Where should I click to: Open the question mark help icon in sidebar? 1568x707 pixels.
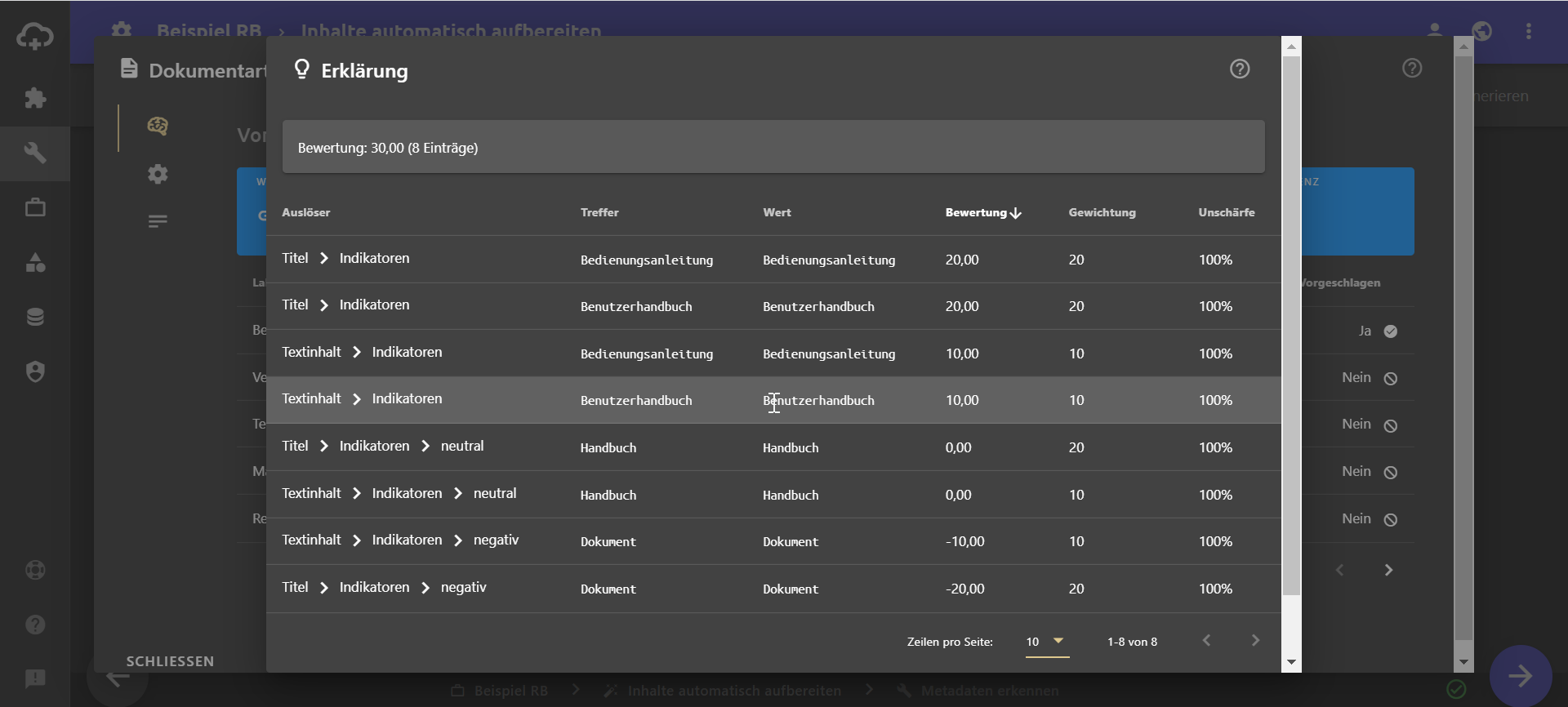point(35,625)
